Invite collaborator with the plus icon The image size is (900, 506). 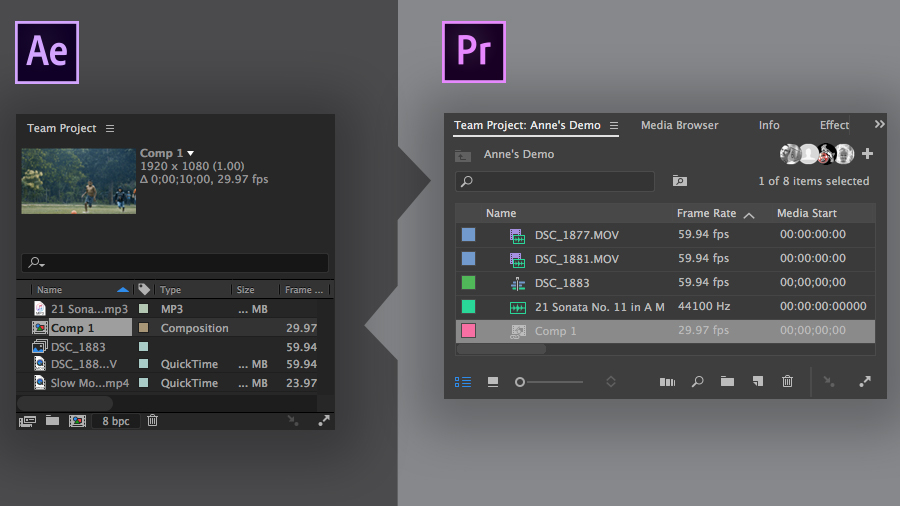click(x=867, y=154)
